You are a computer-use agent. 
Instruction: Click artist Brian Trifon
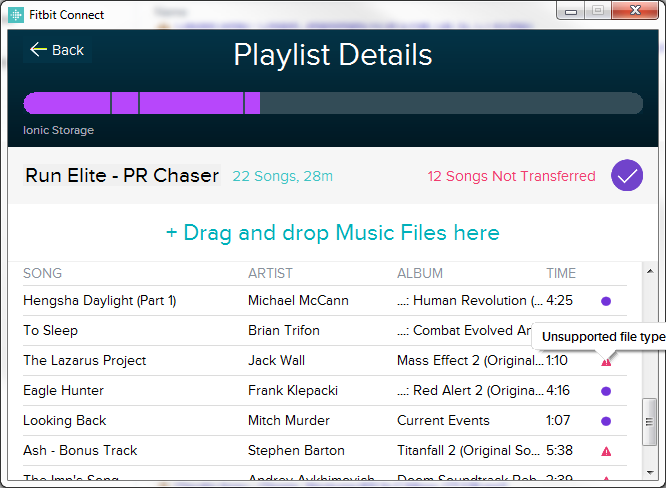point(284,330)
